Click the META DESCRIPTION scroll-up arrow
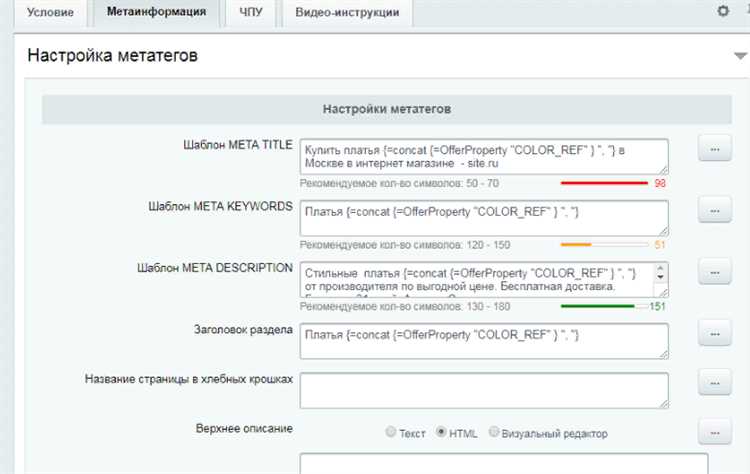Screen dimensions: 750x474 pyautogui.click(x=660, y=269)
